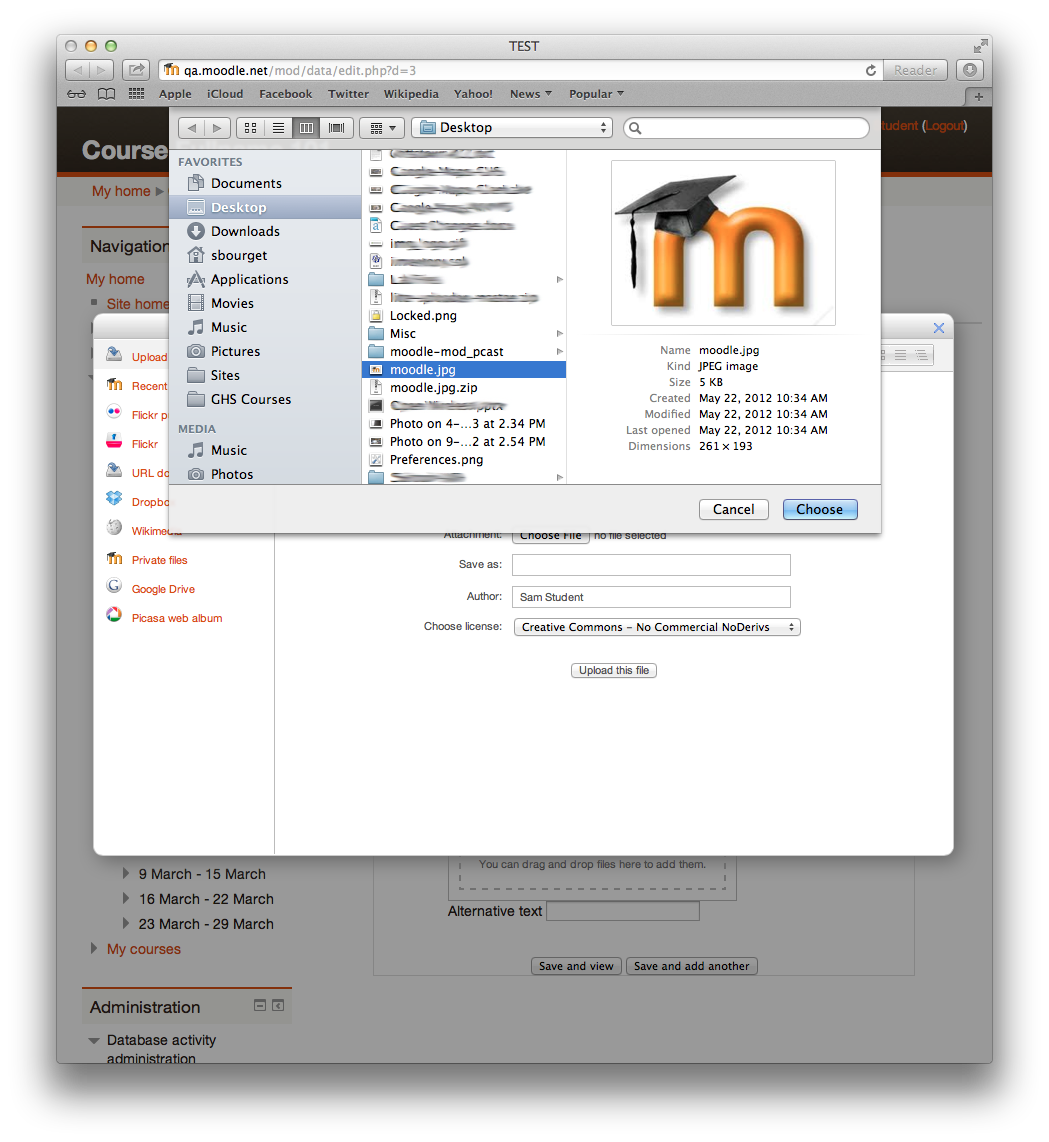Image resolution: width=1049 pixels, height=1142 pixels.
Task: Expand Misc folder arrow
Action: pos(559,334)
